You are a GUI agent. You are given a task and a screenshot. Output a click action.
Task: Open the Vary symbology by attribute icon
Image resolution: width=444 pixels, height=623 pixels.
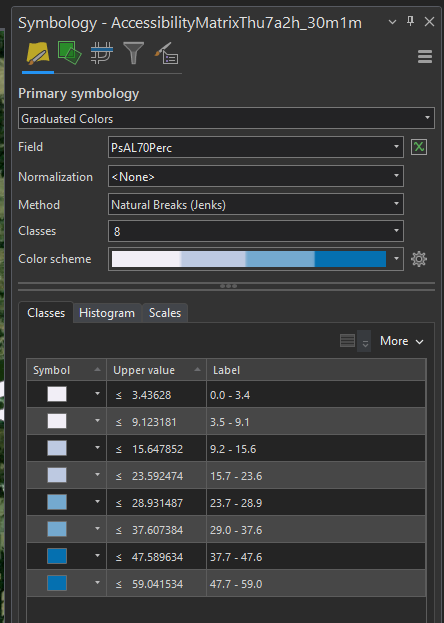70,53
